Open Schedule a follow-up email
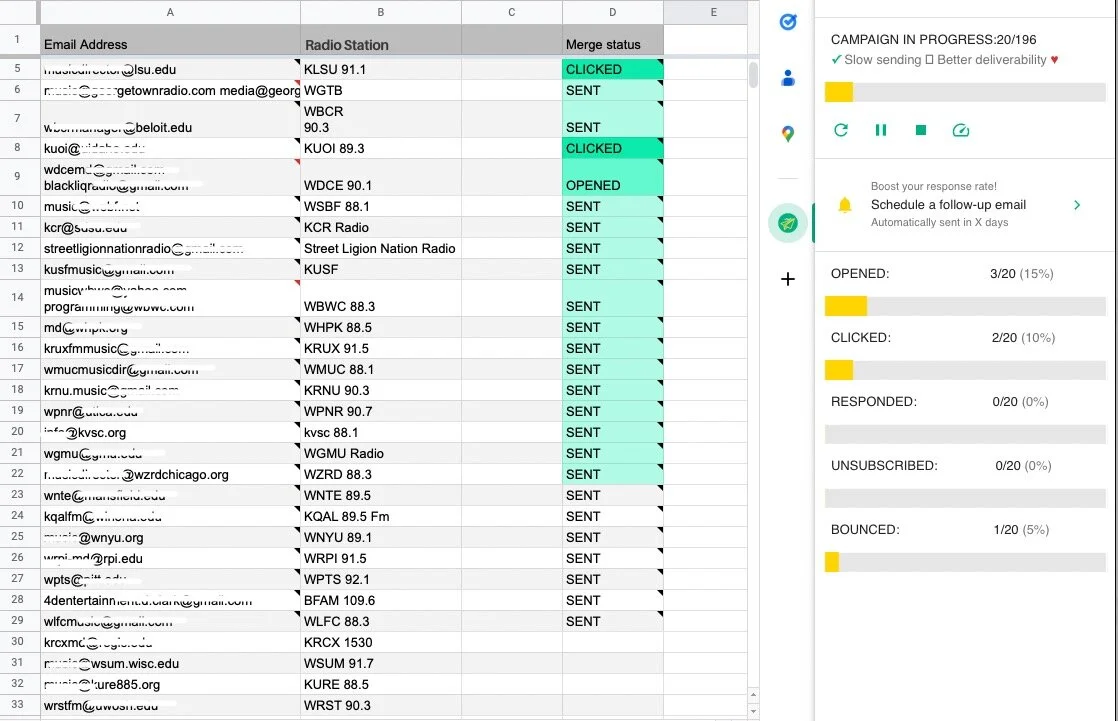The image size is (1118, 721). coord(948,205)
